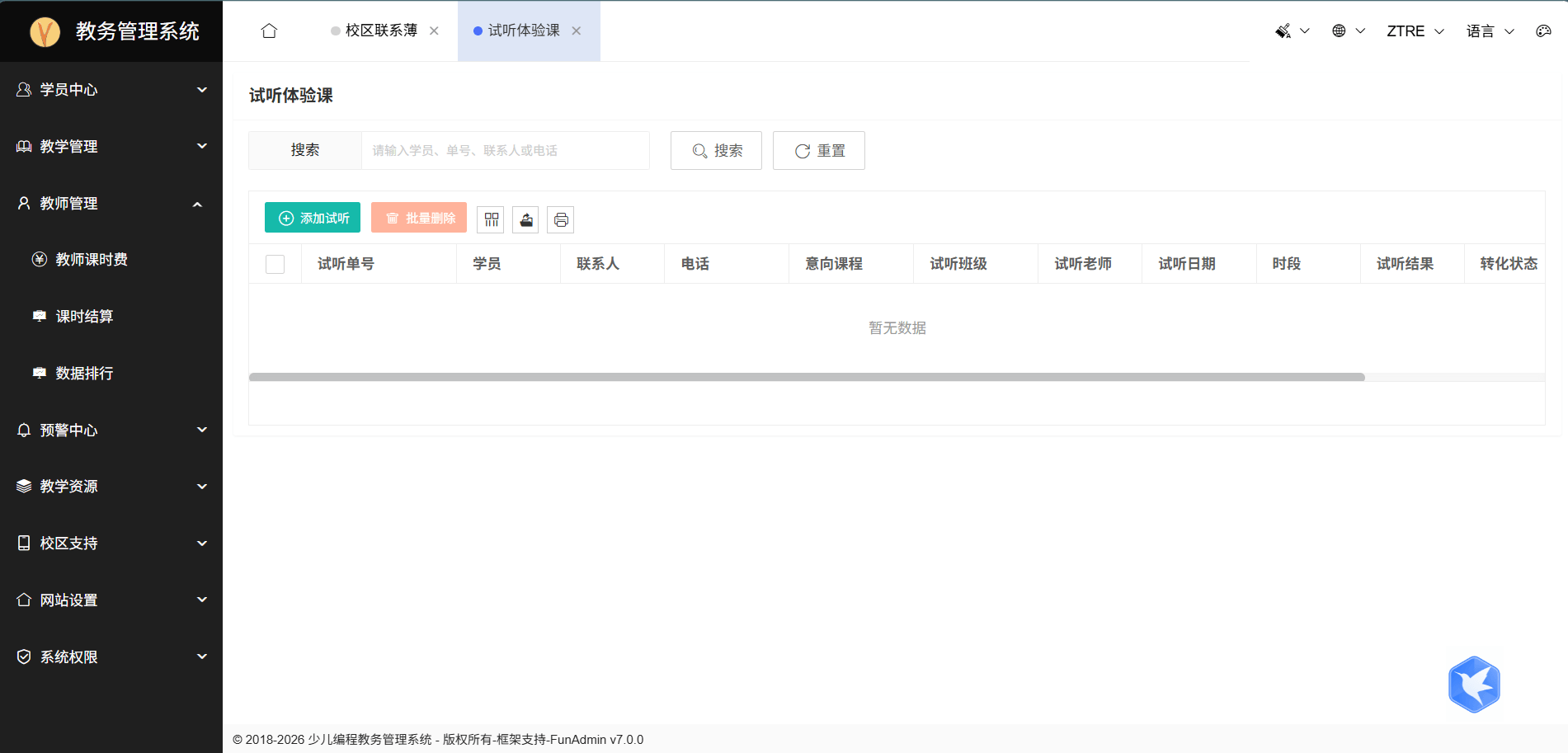Click the 添加试听 button
1568x753 pixels.
(313, 218)
